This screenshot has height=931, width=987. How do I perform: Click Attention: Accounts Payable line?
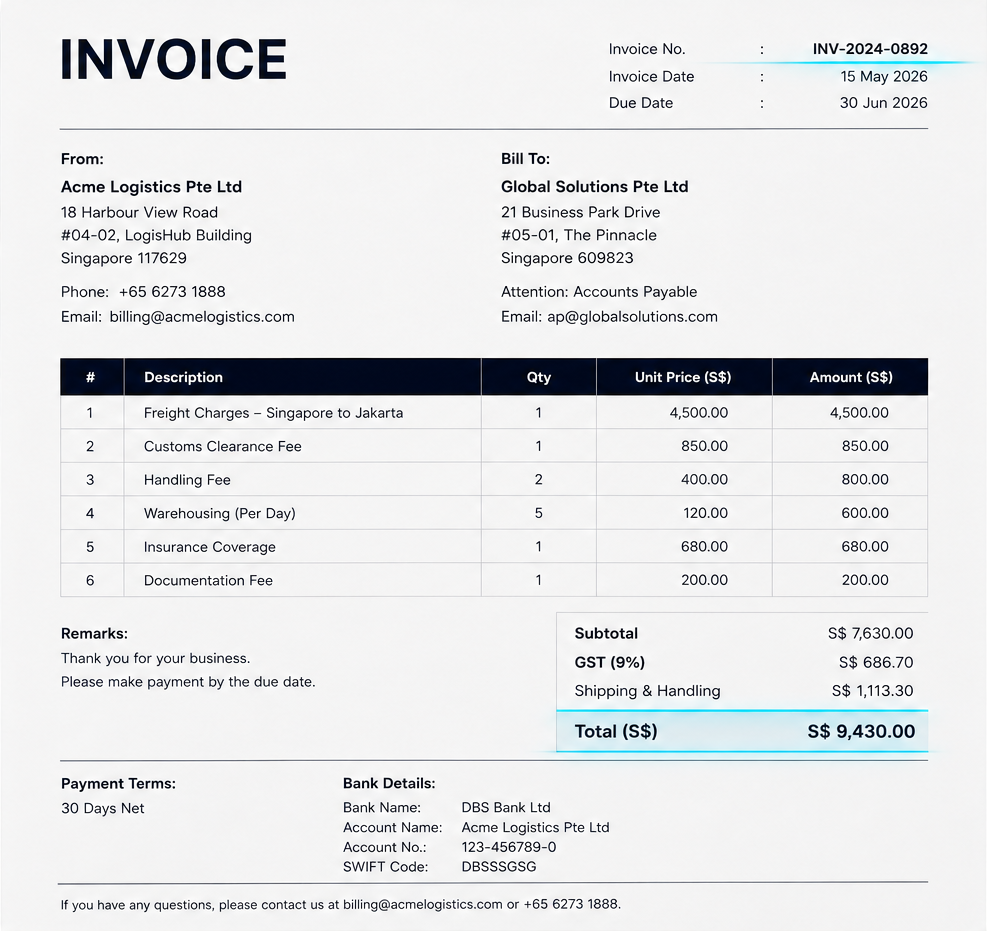[x=599, y=291]
